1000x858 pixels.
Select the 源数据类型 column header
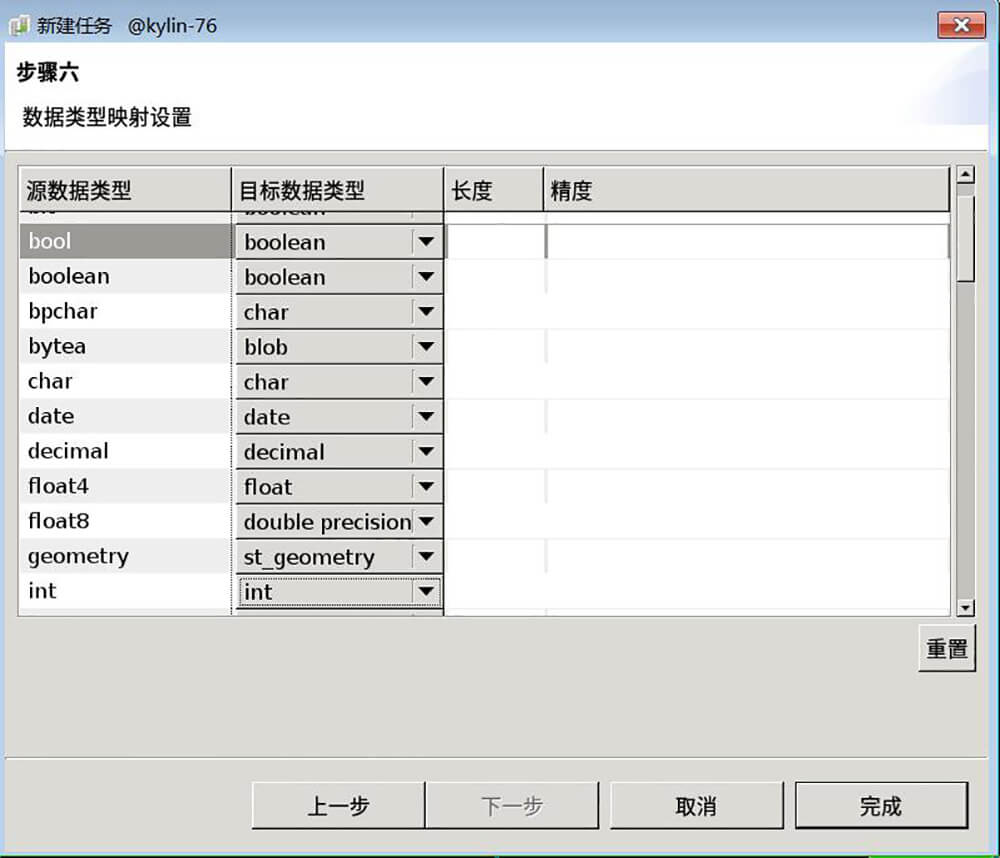(125, 190)
